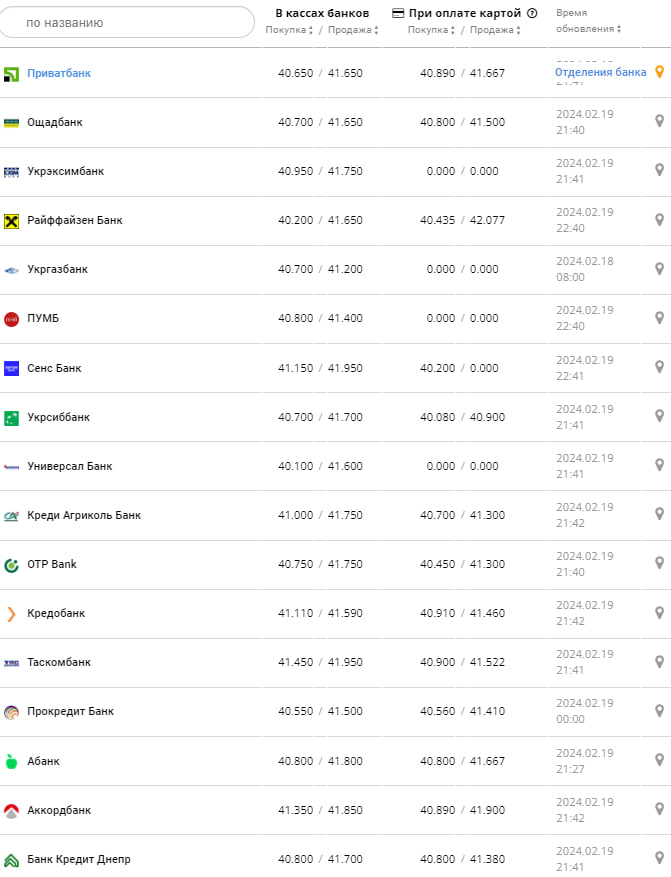Click the Аккордбанк logo icon

coord(11,810)
